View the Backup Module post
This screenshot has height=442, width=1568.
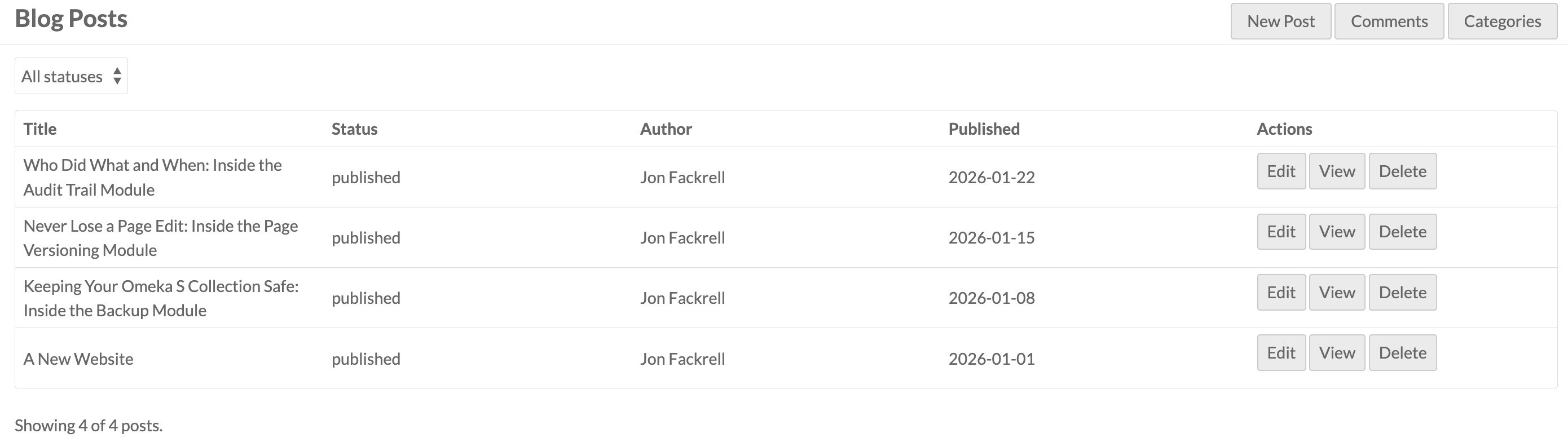1337,292
